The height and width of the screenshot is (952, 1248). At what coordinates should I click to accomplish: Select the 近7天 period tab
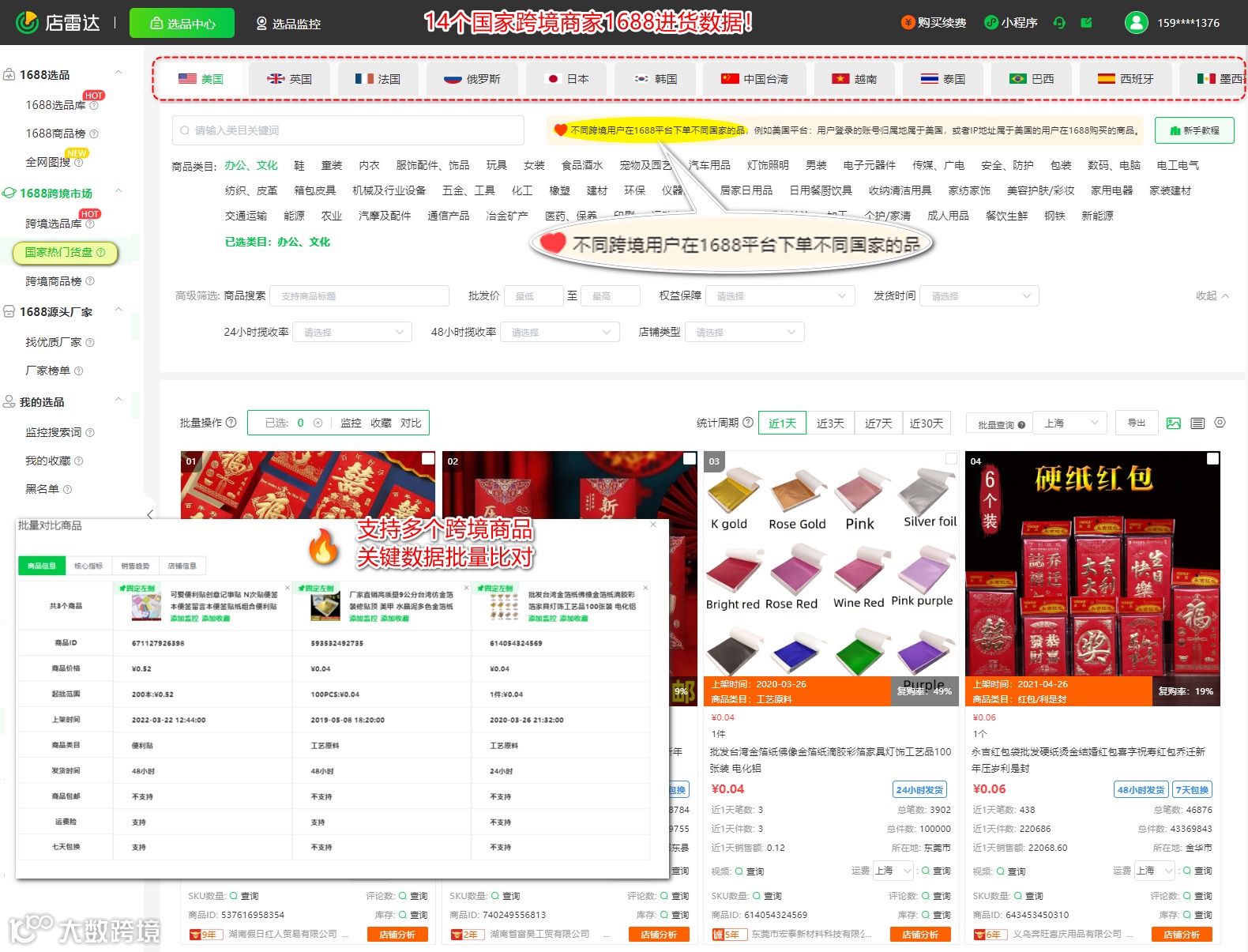pos(878,423)
